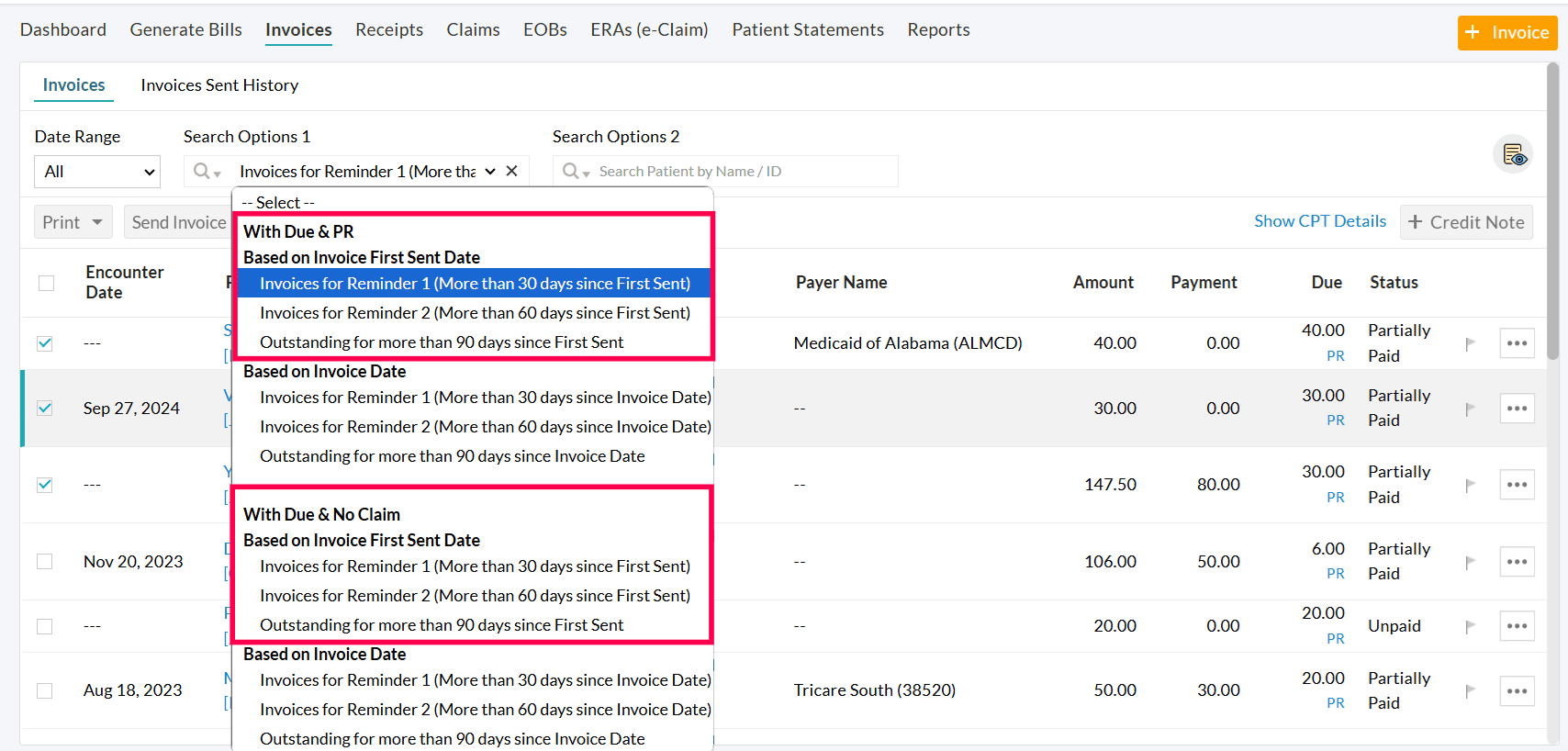The image size is (1568, 751).
Task: Click the flag icon in the Unpaid row
Action: [1470, 626]
